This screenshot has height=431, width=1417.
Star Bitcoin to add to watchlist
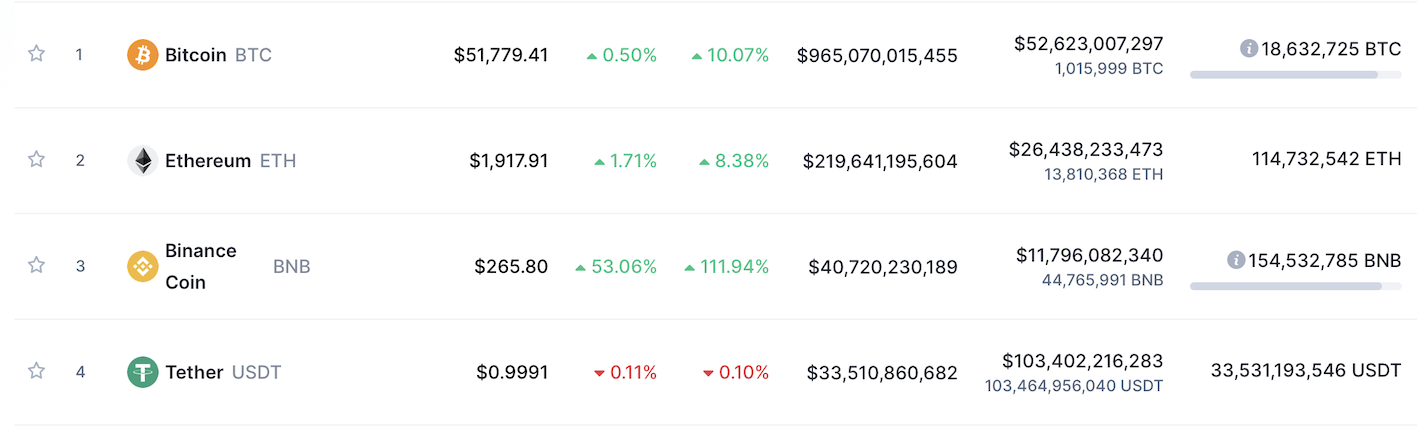tap(36, 54)
